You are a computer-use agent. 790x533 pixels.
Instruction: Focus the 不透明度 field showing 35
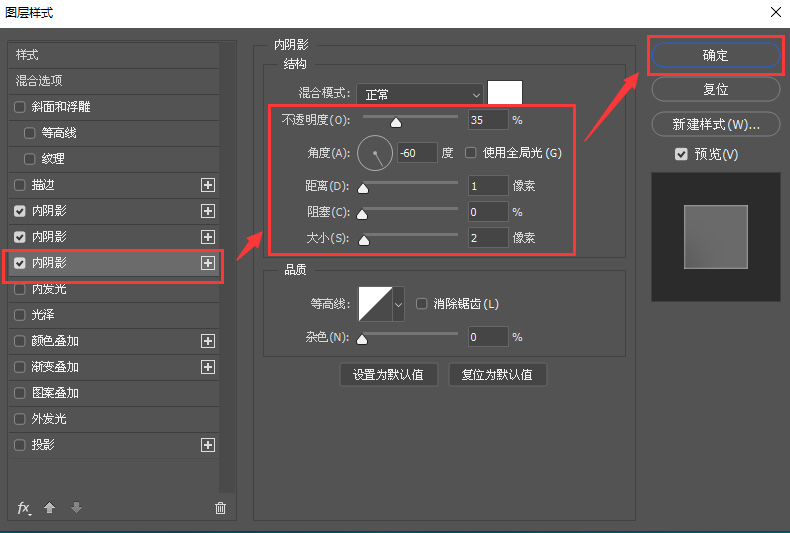[x=488, y=120]
